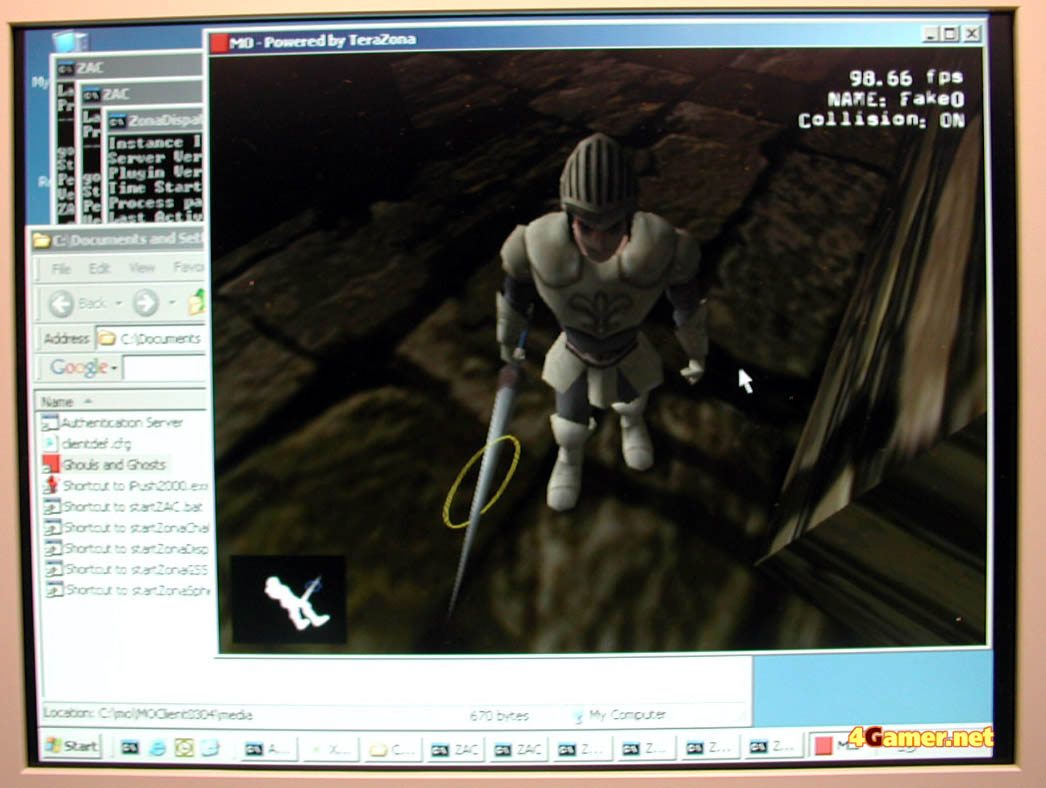
Task: Click the Explorer Address bar field
Action: pos(155,338)
